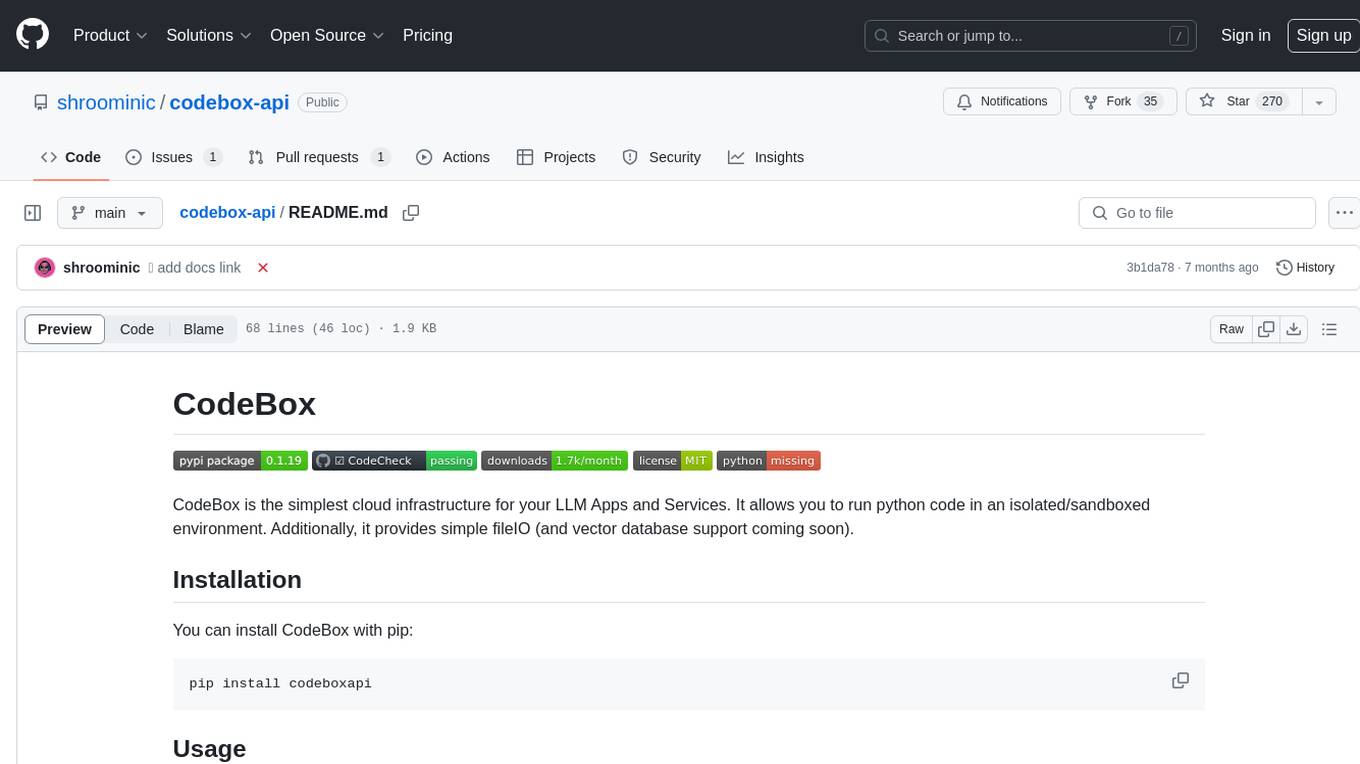Toggle the file tree side panel
The width and height of the screenshot is (1360, 764).
coord(33,213)
